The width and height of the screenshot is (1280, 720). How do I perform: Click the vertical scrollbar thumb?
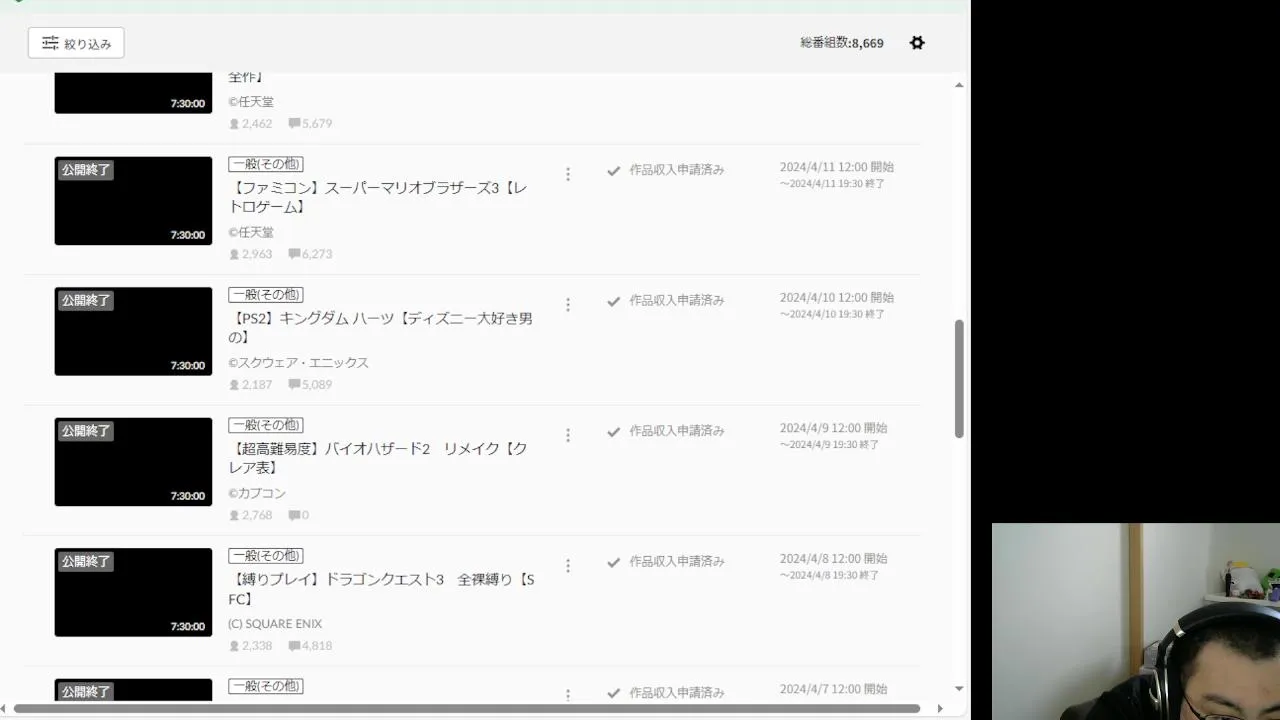coord(959,379)
